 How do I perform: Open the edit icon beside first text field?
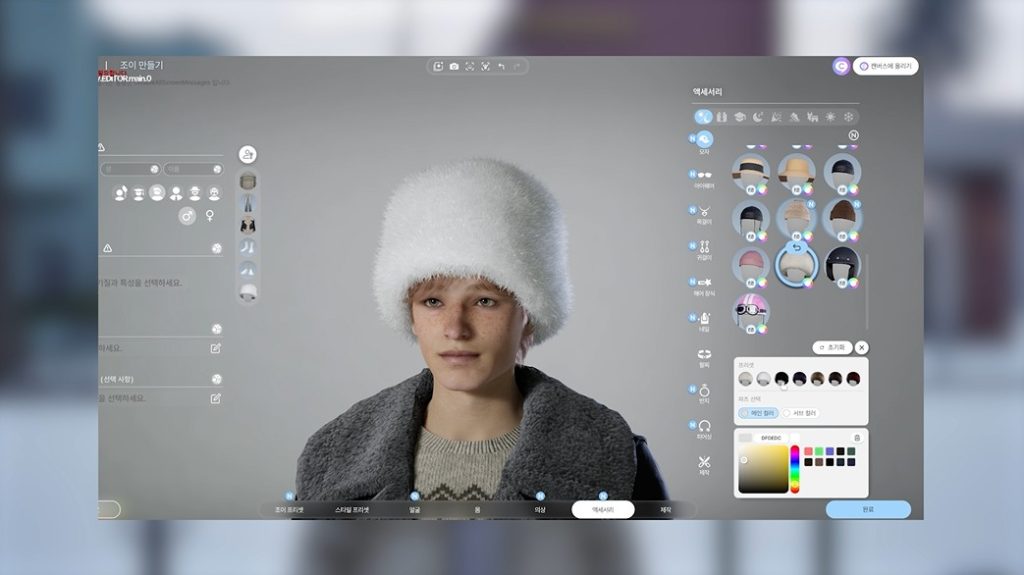click(216, 348)
